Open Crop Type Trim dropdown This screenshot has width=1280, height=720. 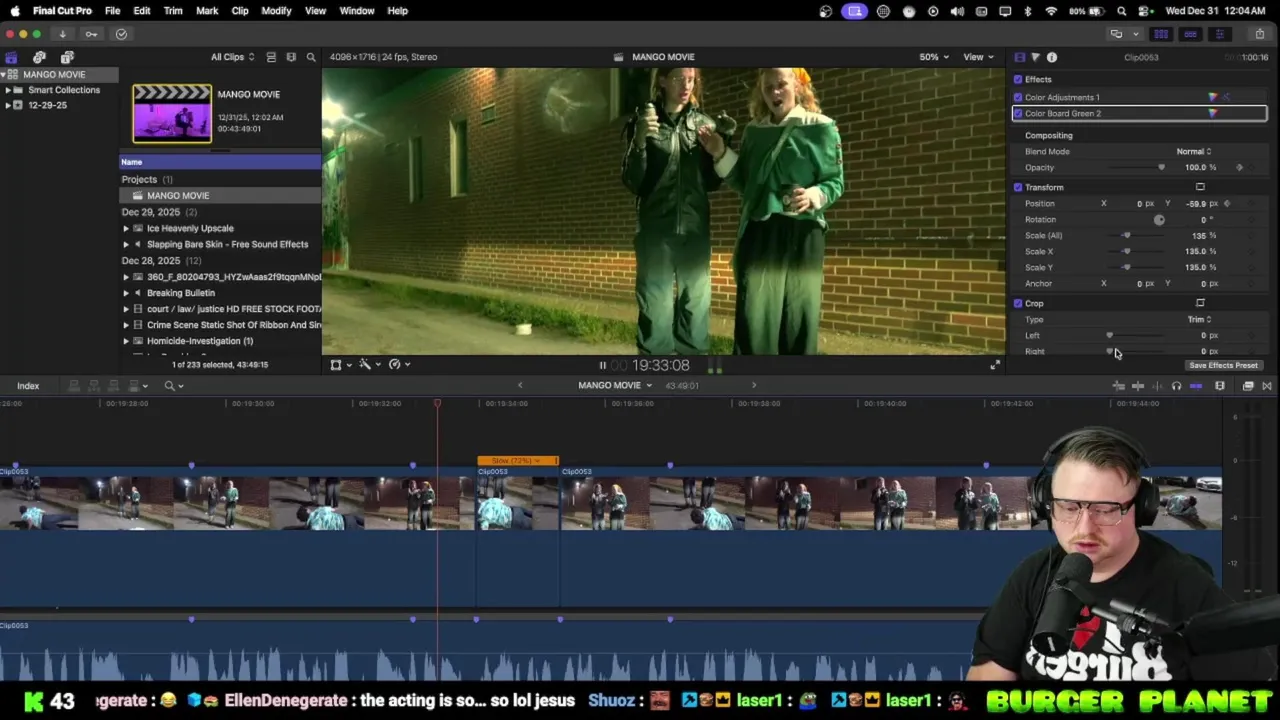click(1199, 319)
